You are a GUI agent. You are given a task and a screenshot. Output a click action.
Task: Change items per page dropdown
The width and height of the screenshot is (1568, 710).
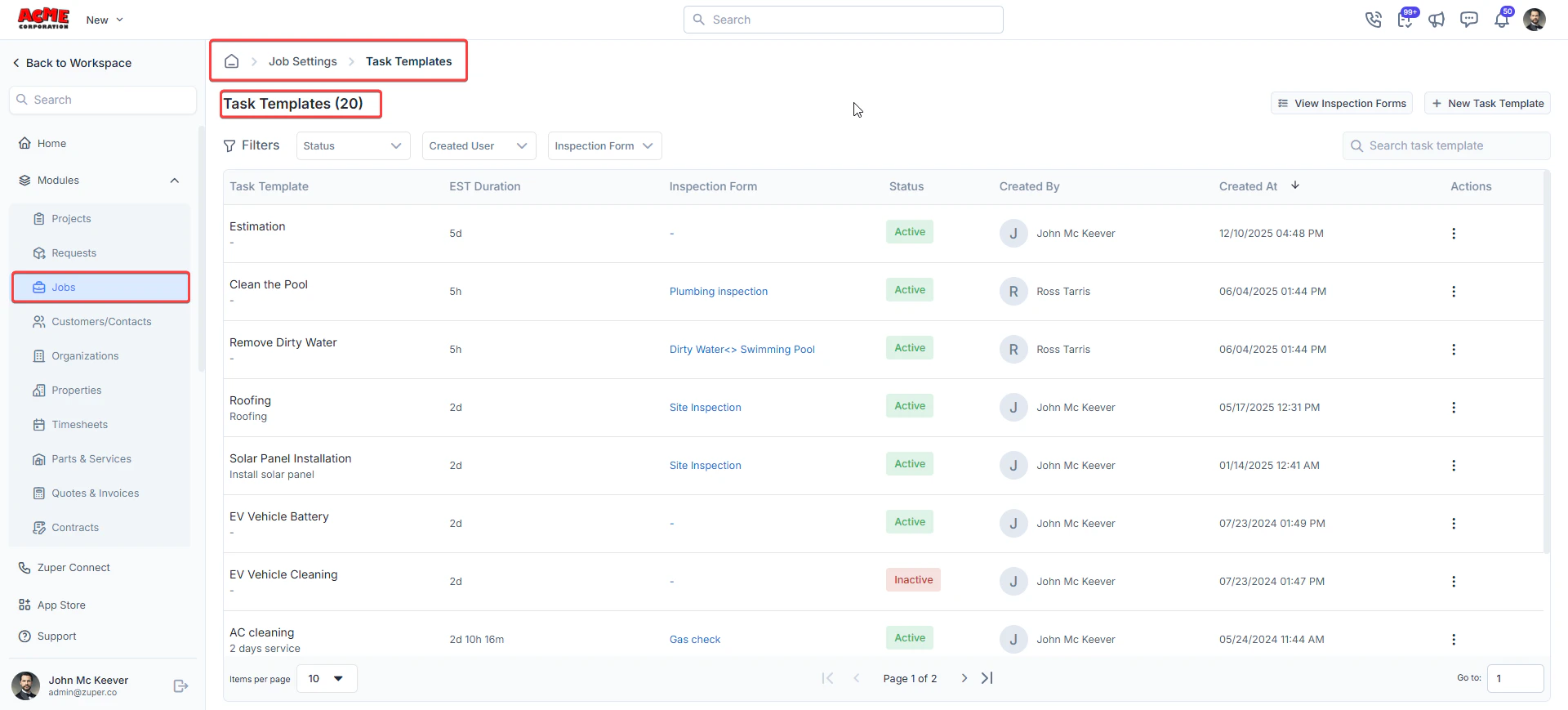pos(327,679)
